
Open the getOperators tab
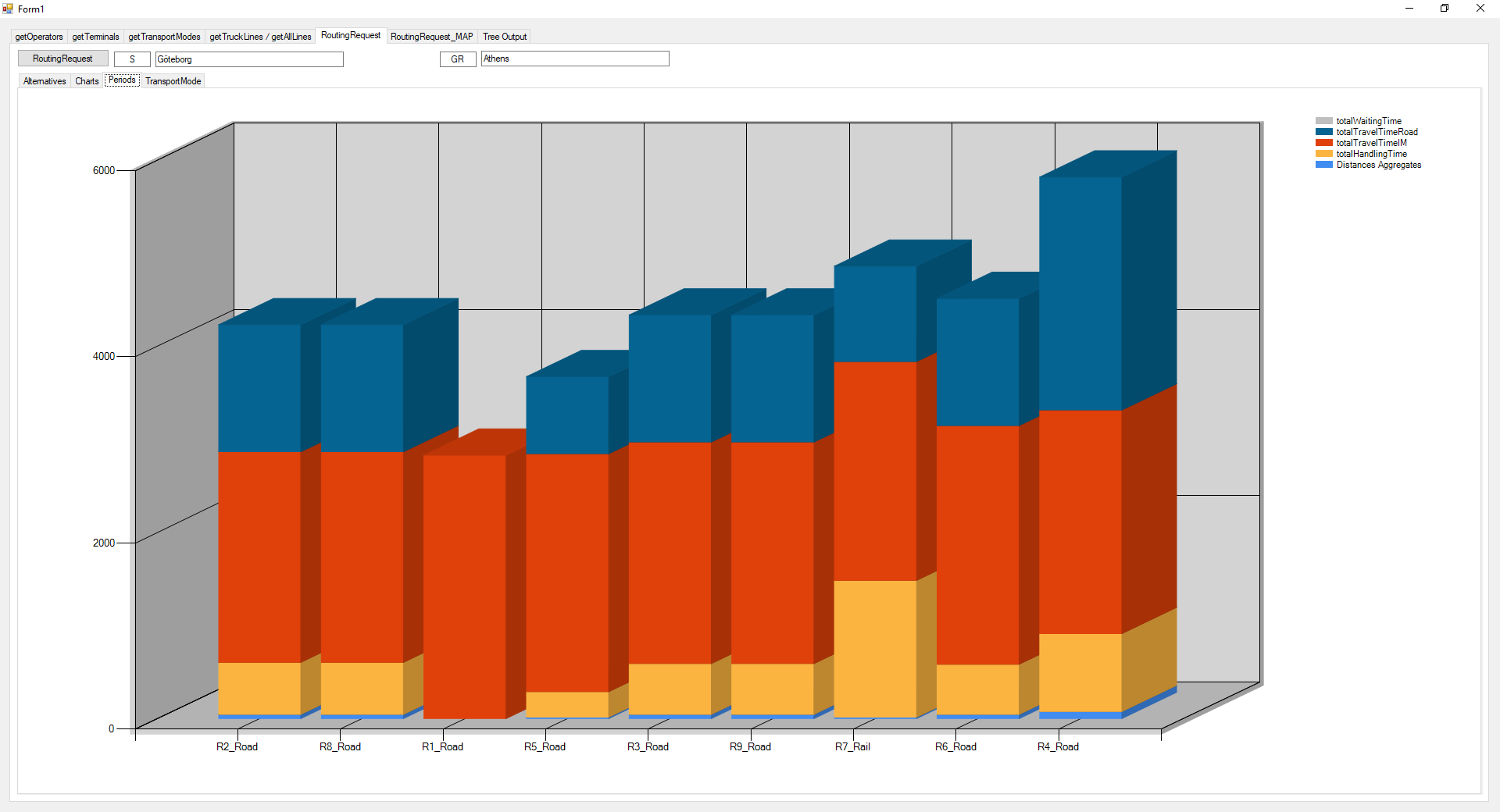tap(39, 37)
